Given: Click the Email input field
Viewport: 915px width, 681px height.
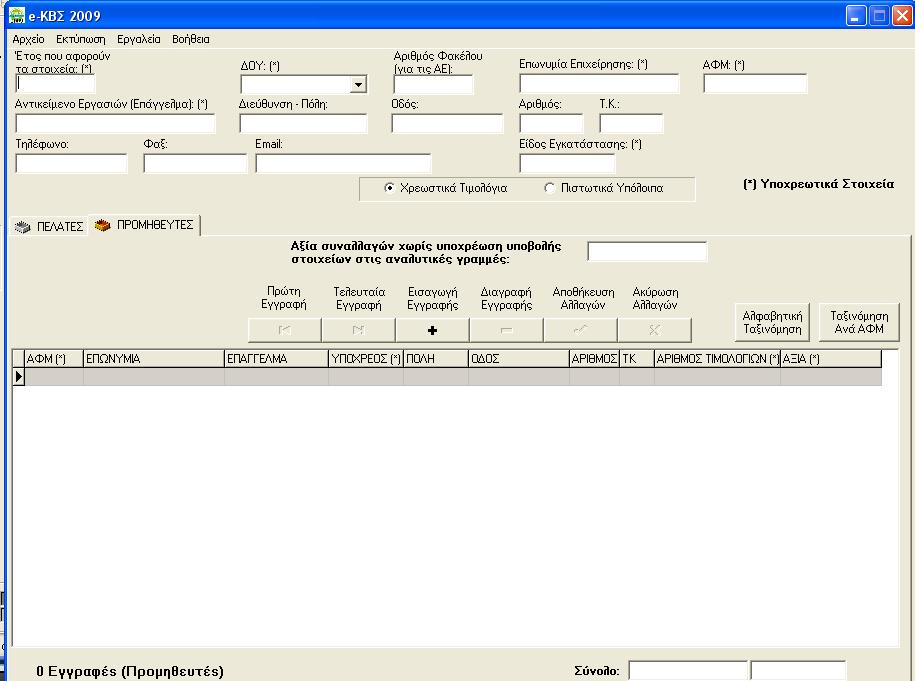Looking at the screenshot, I should (343, 163).
